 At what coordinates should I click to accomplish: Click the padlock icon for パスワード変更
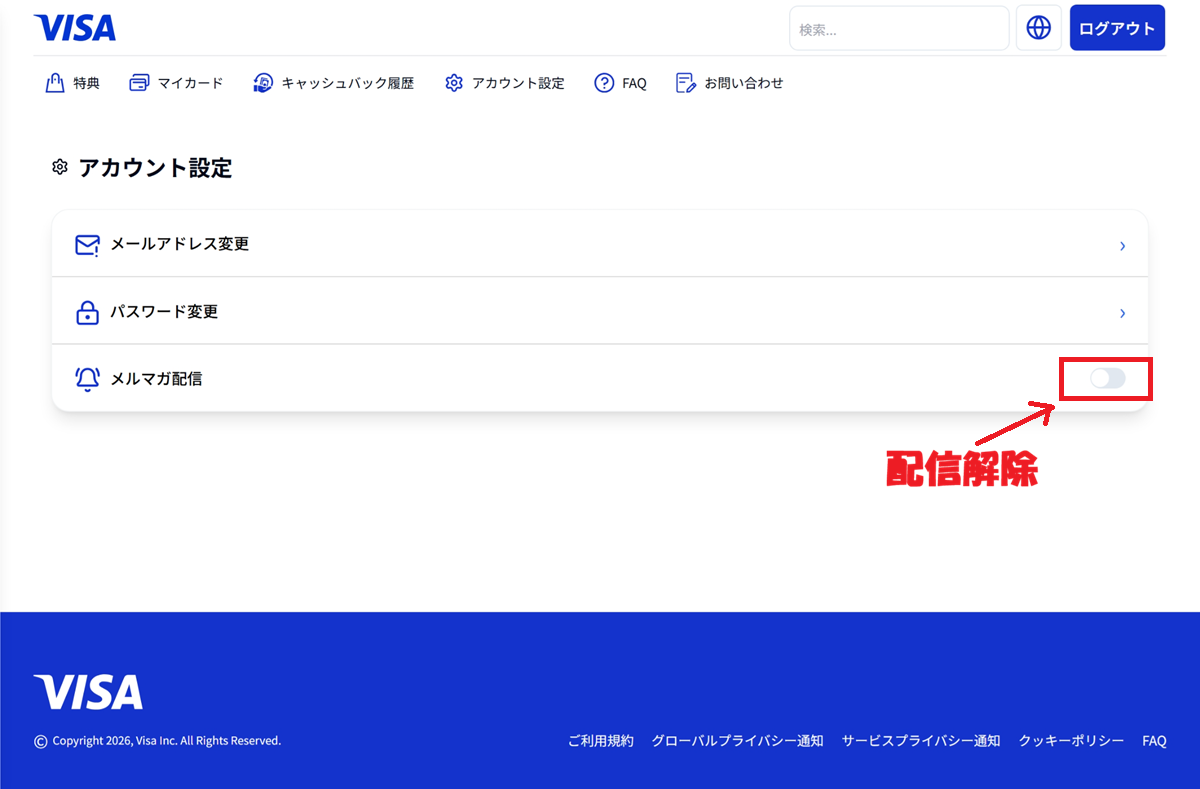87,313
